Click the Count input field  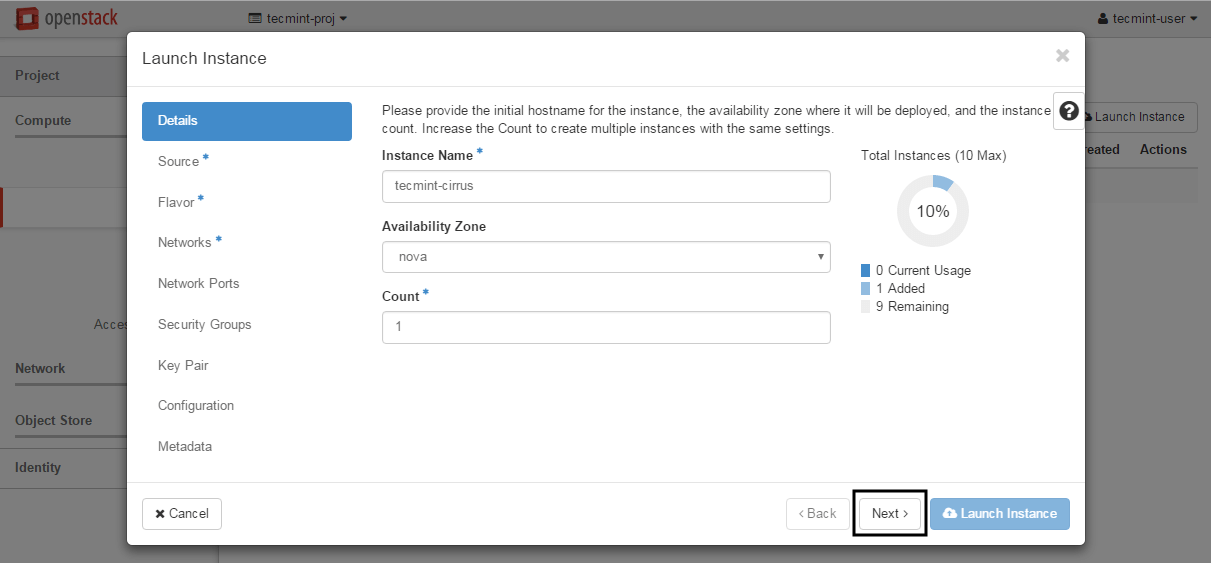point(606,327)
